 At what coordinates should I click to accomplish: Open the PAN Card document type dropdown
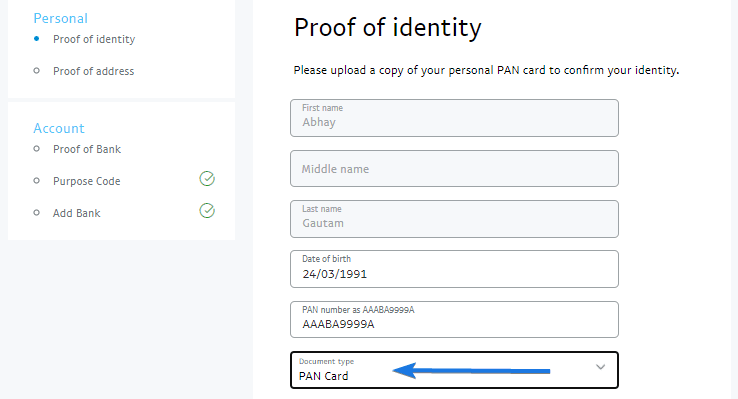pyautogui.click(x=454, y=370)
